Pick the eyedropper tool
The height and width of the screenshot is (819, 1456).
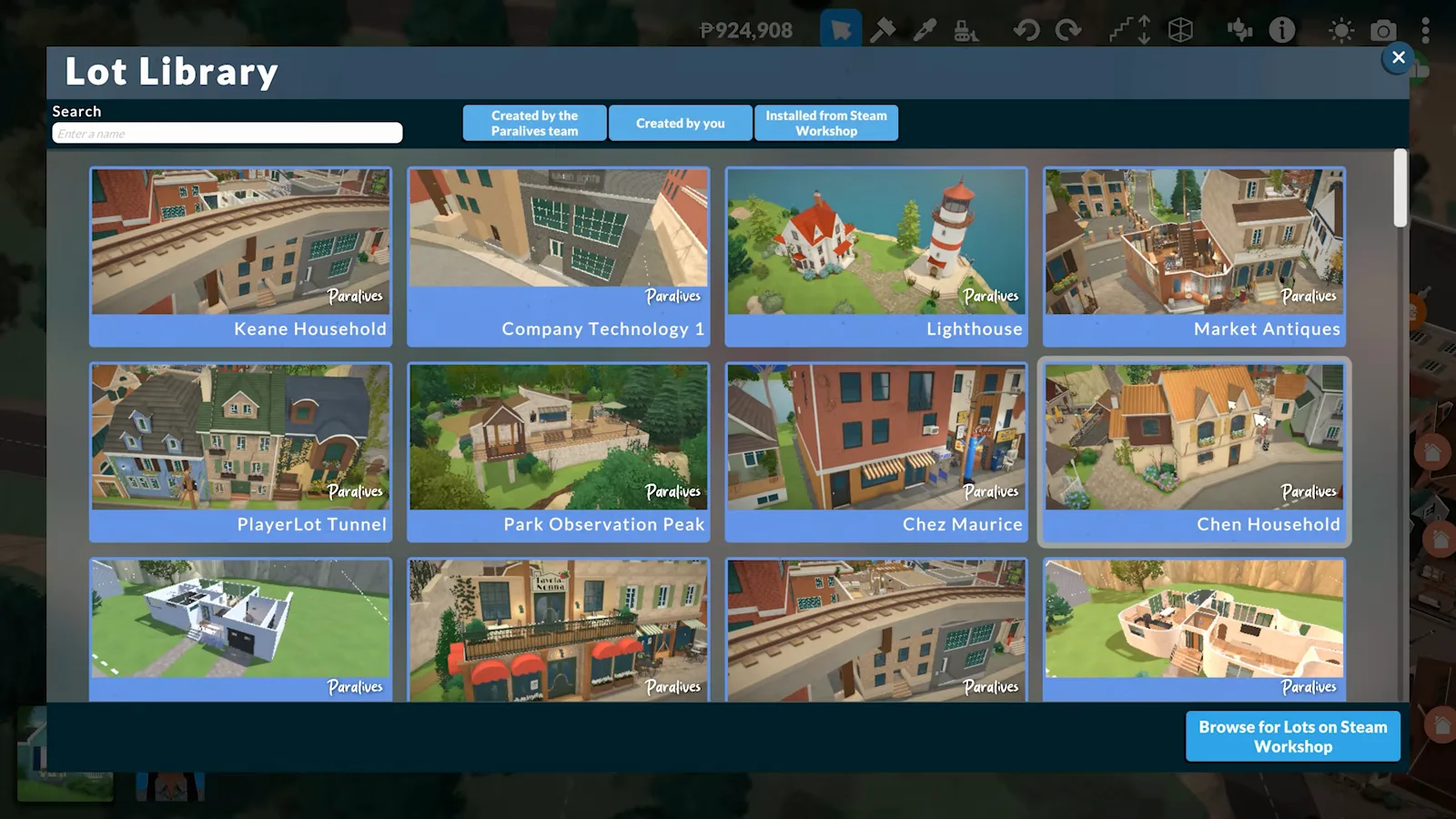(x=925, y=30)
